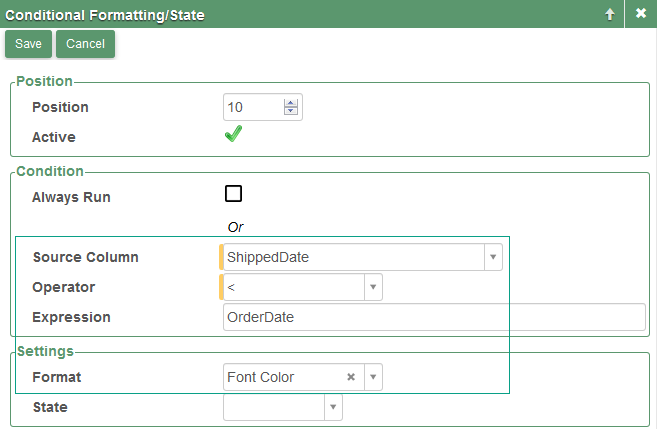
Task: Click the Cancel button
Action: click(85, 44)
